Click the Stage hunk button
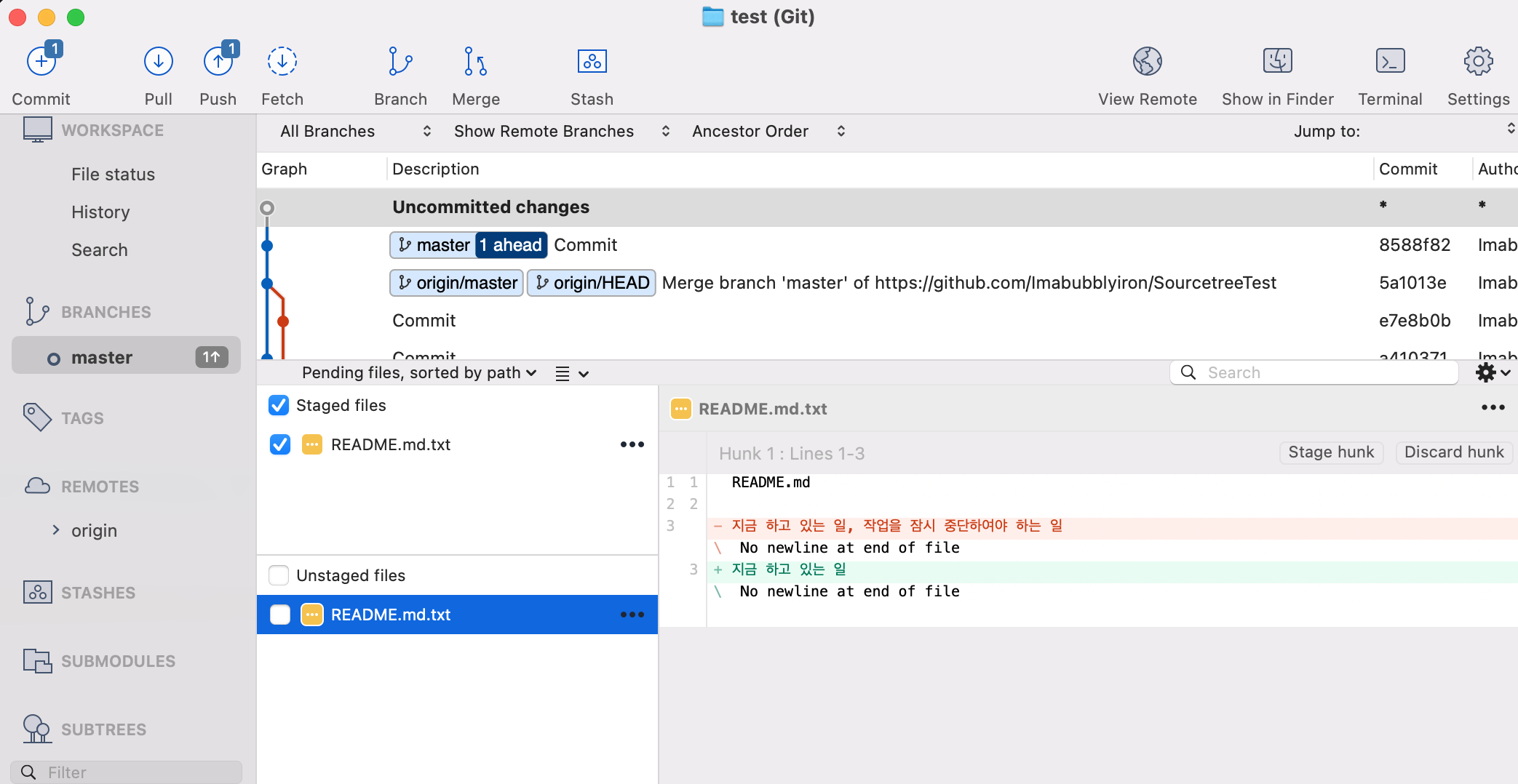 point(1331,452)
